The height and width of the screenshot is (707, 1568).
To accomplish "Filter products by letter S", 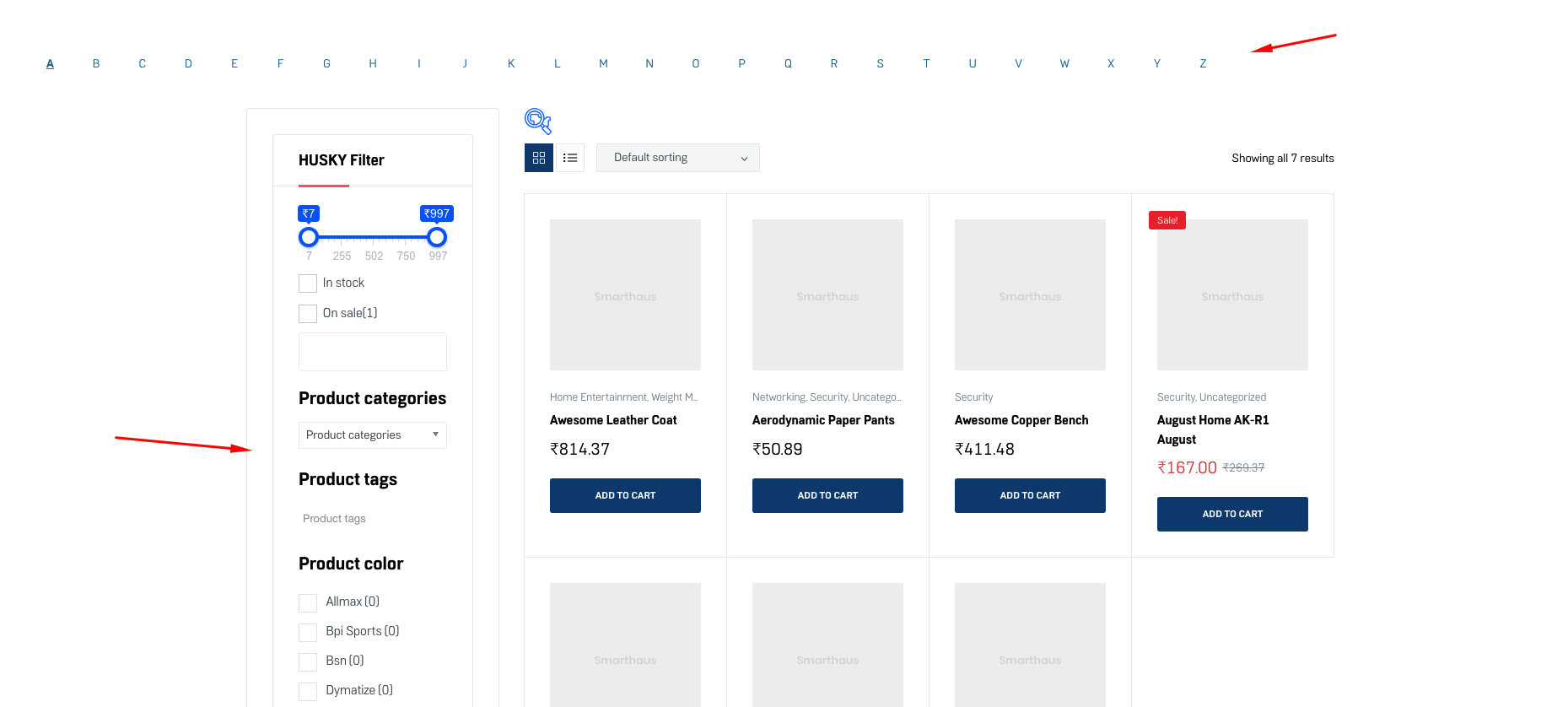I will pos(881,63).
